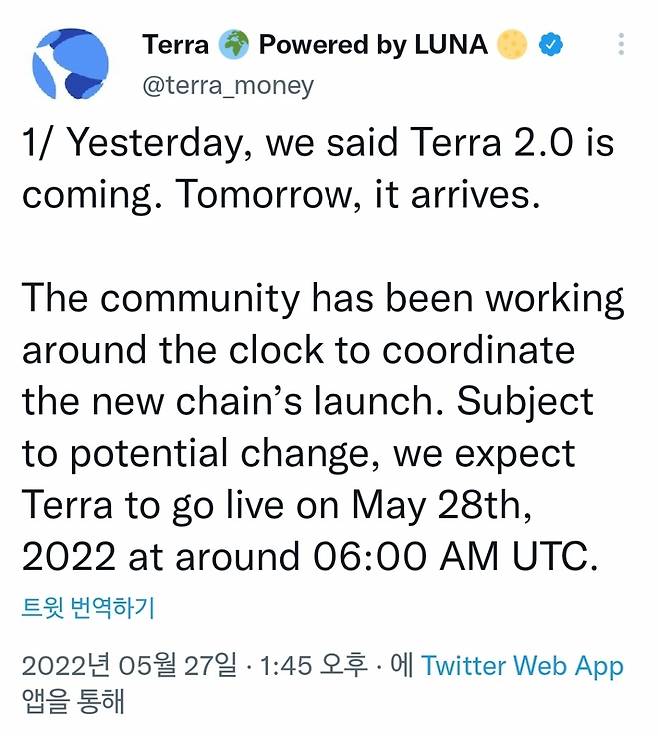Viewport: 658px width, 736px height.
Task: Click the 2022년 05월 27일 date
Action: point(129,666)
